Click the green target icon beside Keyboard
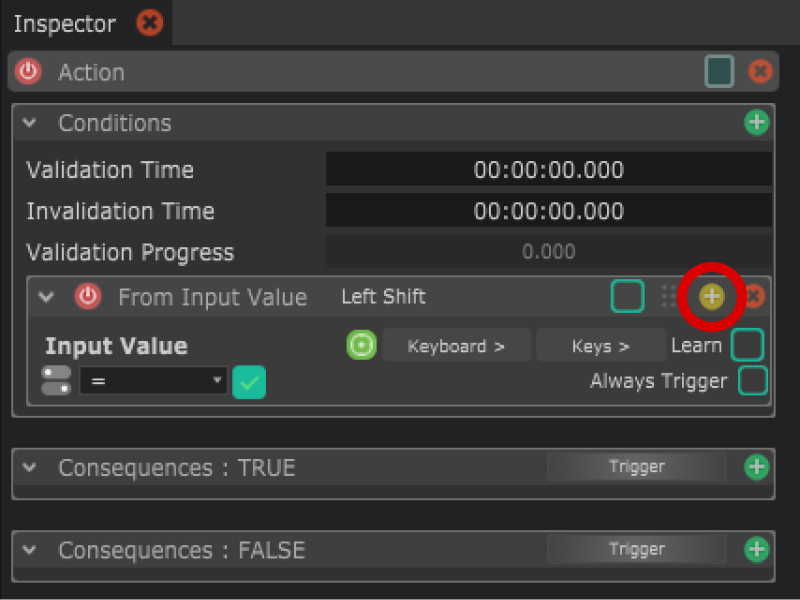800x600 pixels. coord(361,345)
